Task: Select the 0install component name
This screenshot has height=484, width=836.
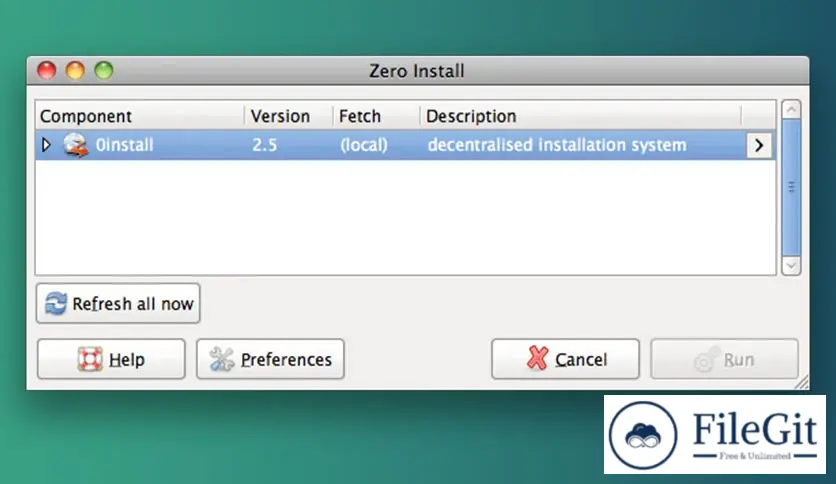Action: tap(124, 145)
